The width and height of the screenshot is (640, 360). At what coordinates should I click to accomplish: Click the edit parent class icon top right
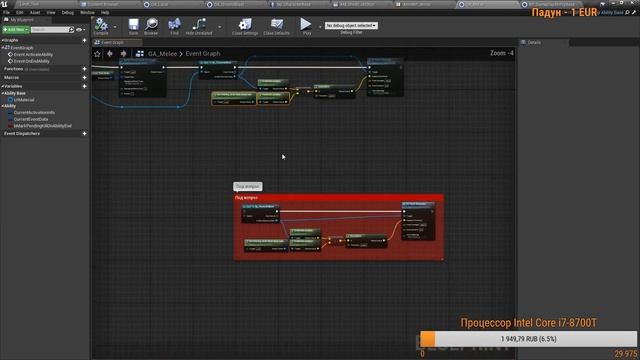coord(634,13)
